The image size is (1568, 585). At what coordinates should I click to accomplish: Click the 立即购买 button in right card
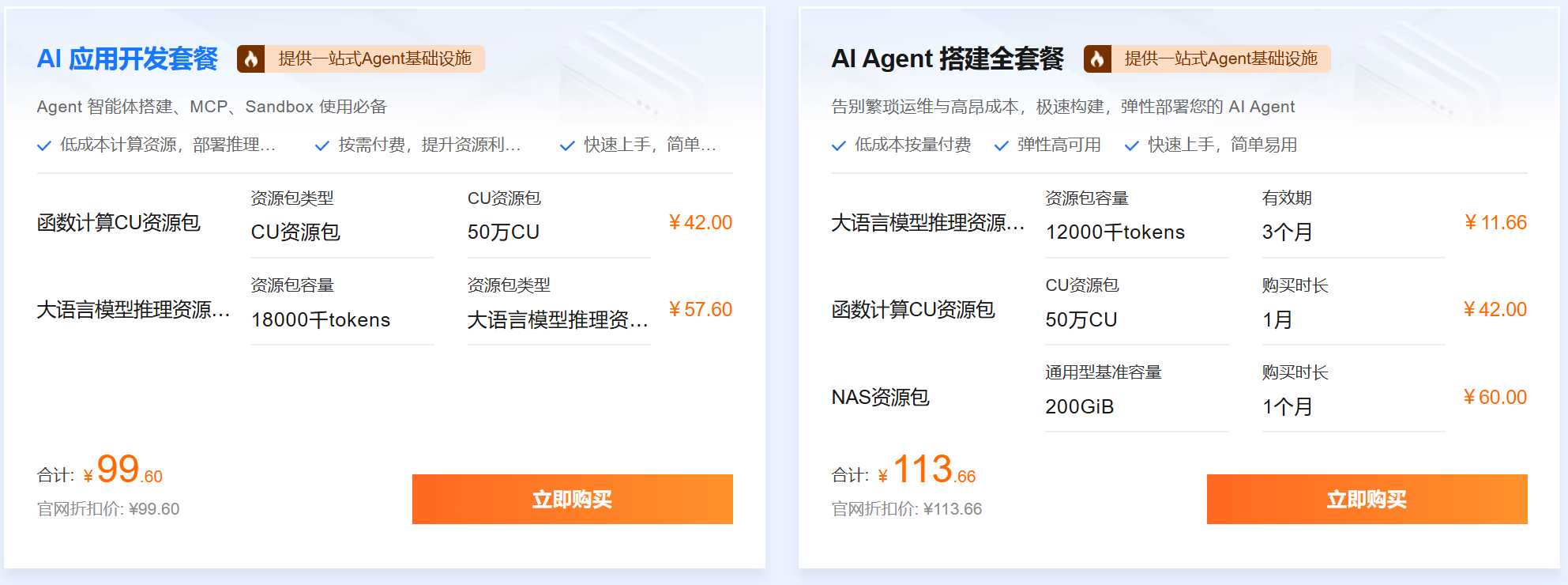(1367, 499)
